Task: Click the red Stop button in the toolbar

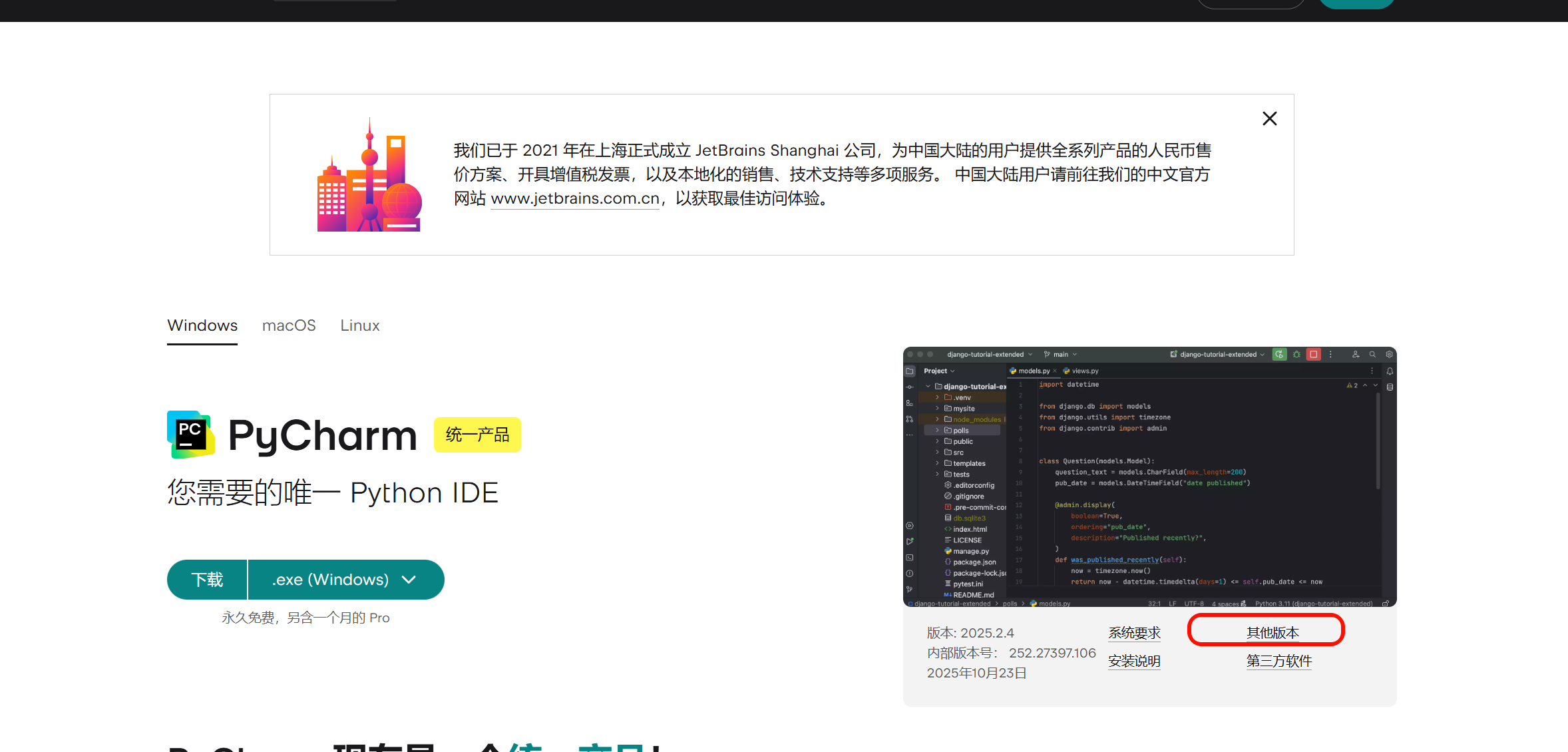Action: [x=1313, y=355]
